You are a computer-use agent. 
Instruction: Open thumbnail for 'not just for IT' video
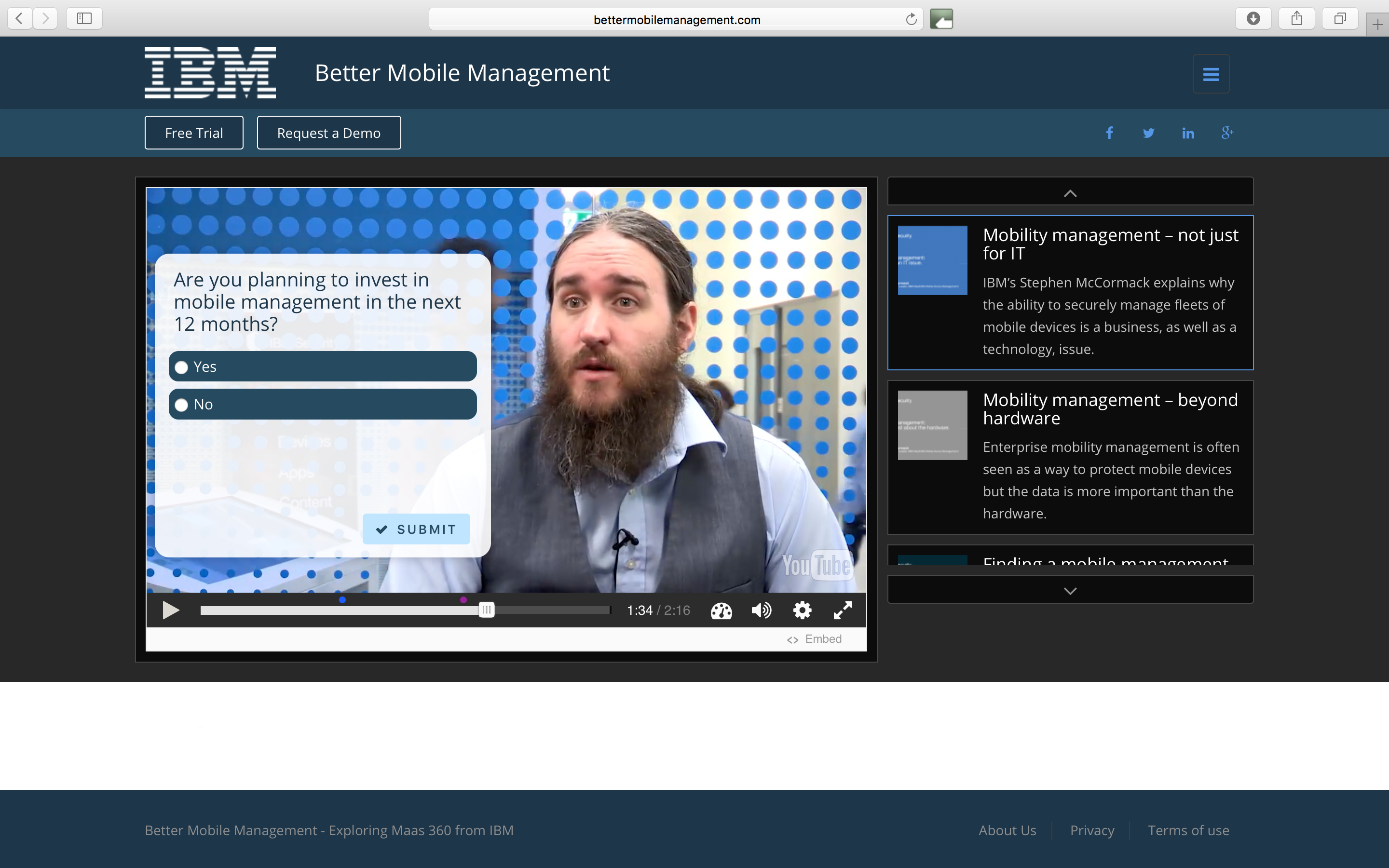click(932, 260)
